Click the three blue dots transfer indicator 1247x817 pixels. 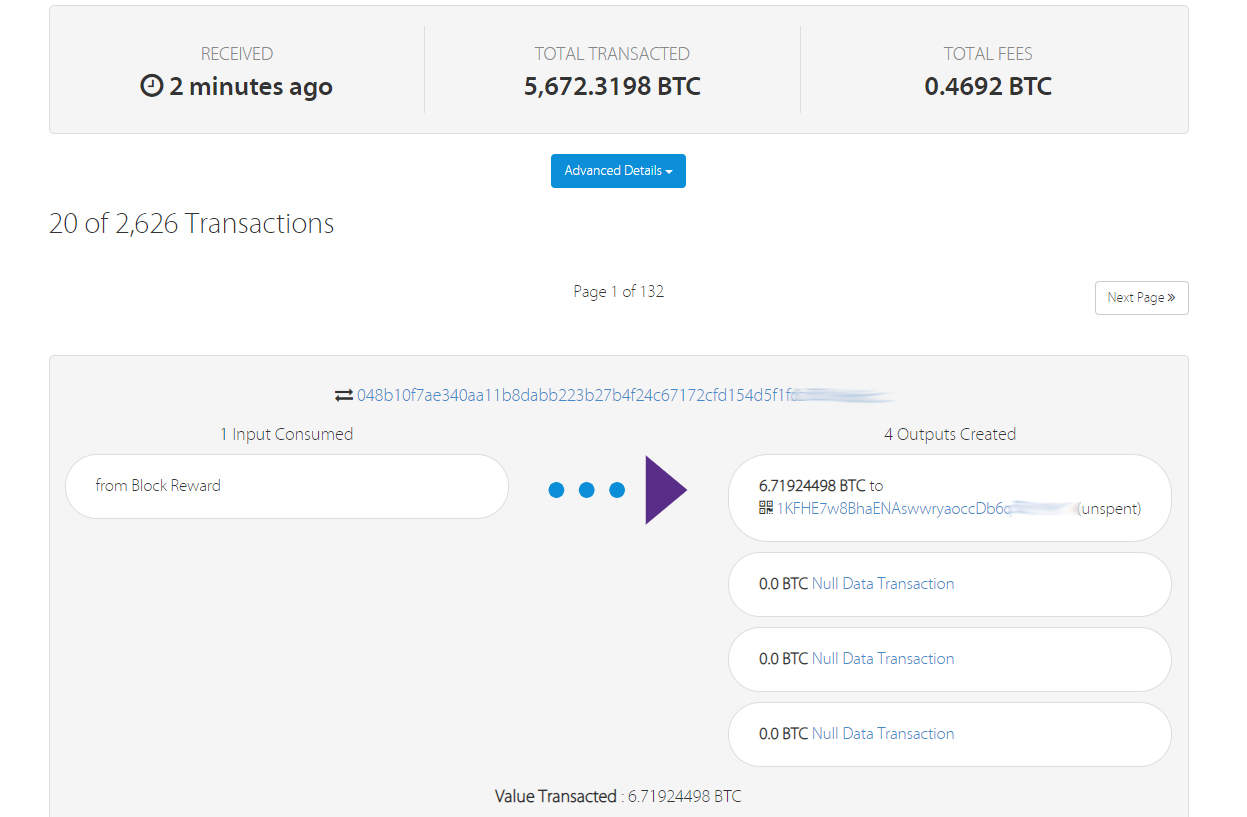(x=587, y=490)
